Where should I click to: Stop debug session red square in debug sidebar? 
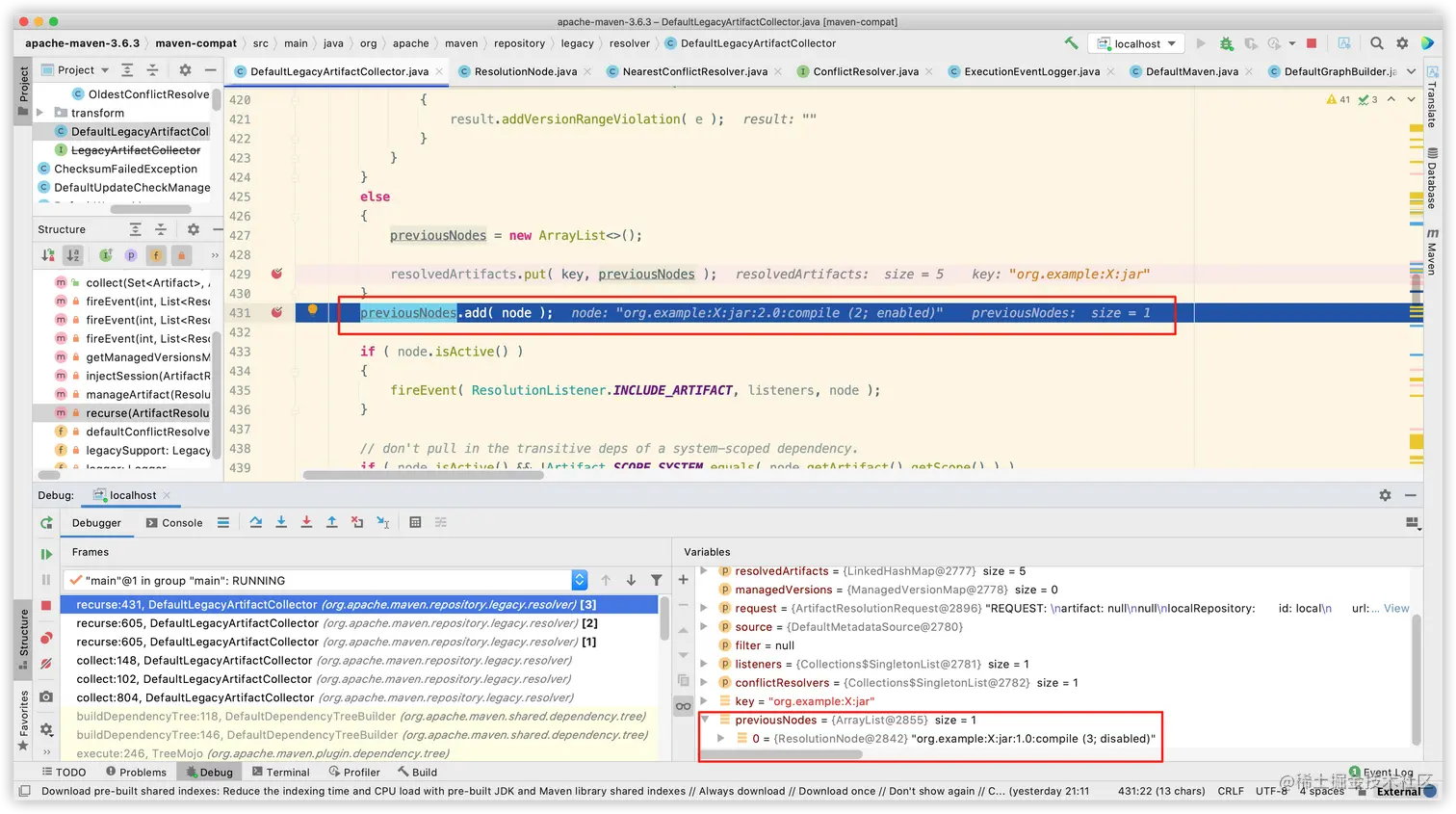pyautogui.click(x=46, y=605)
